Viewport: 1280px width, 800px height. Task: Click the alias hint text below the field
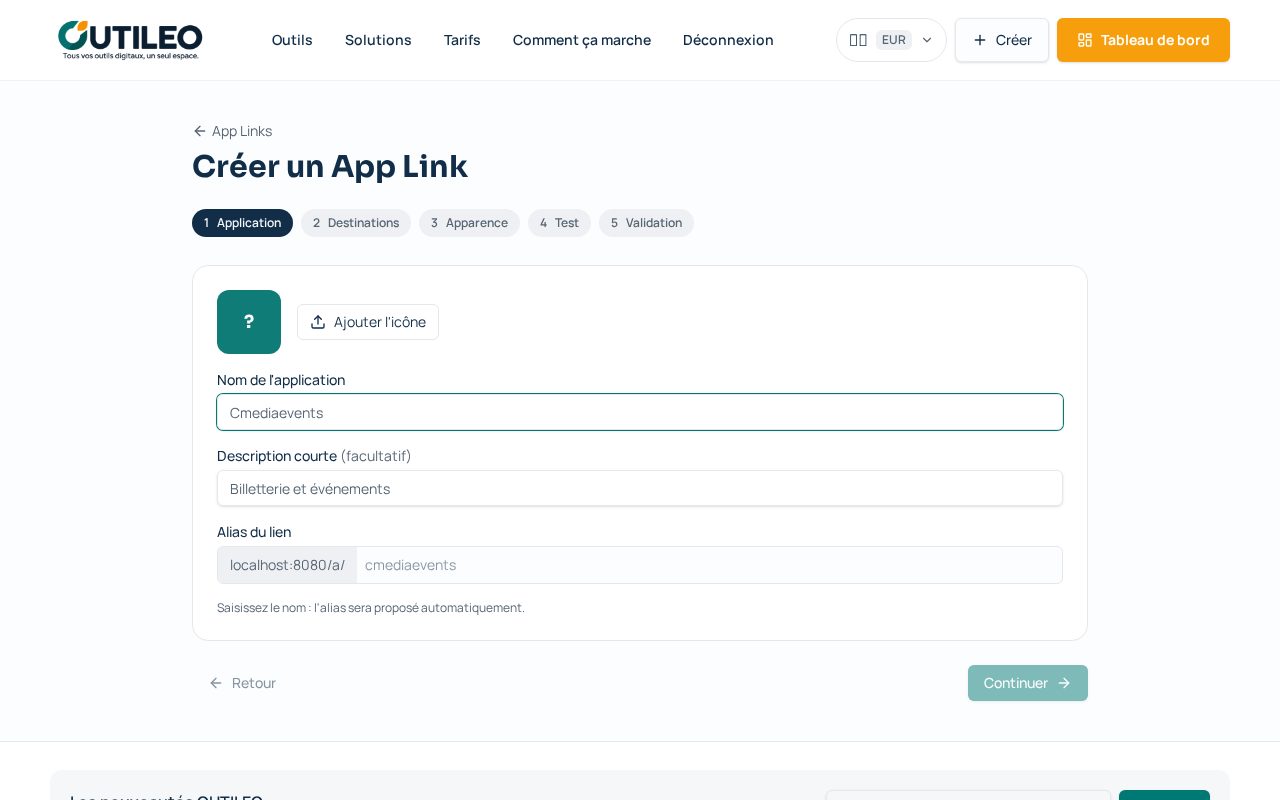[x=371, y=607]
